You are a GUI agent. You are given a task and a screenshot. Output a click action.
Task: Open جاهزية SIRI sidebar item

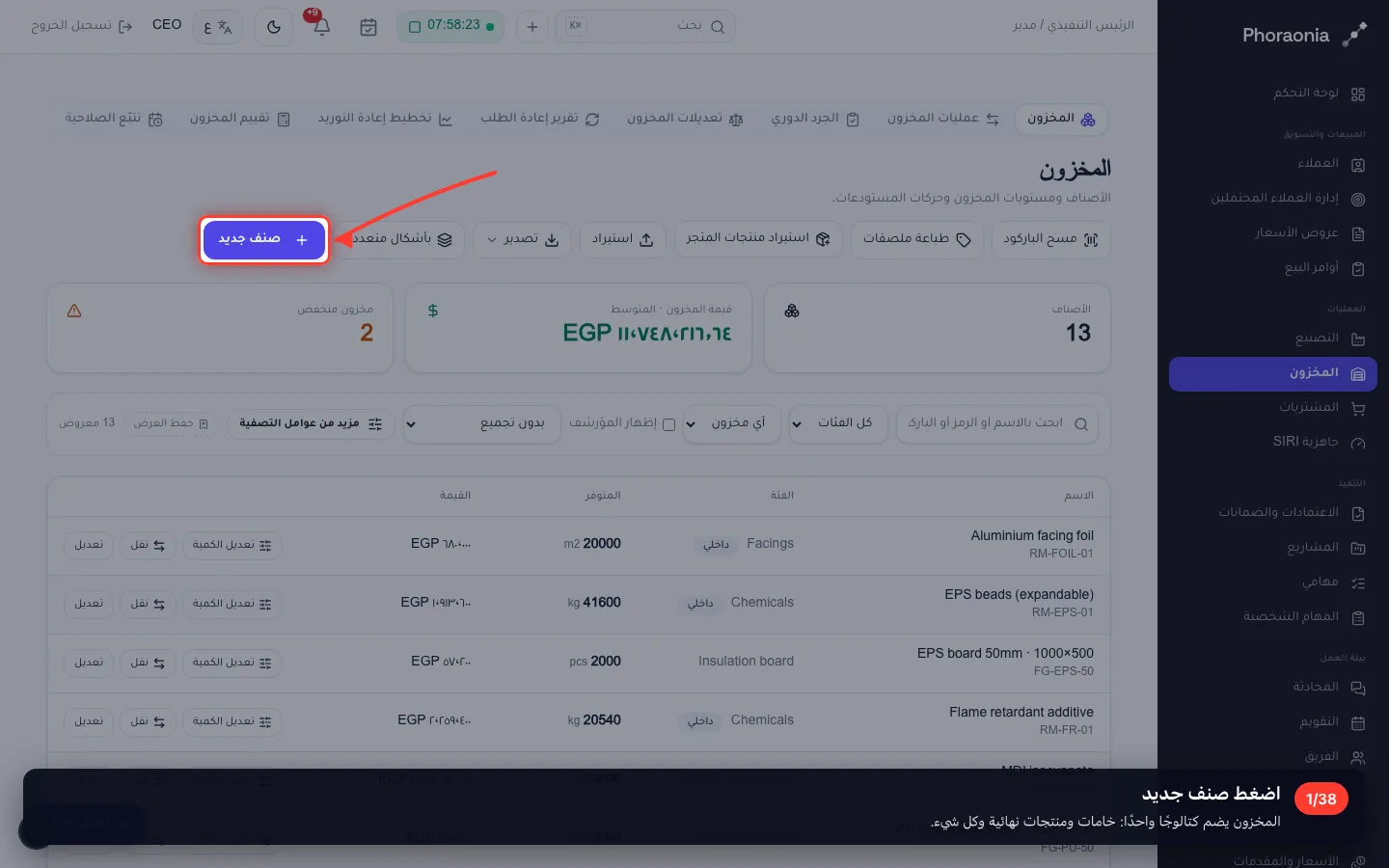click(x=1273, y=443)
